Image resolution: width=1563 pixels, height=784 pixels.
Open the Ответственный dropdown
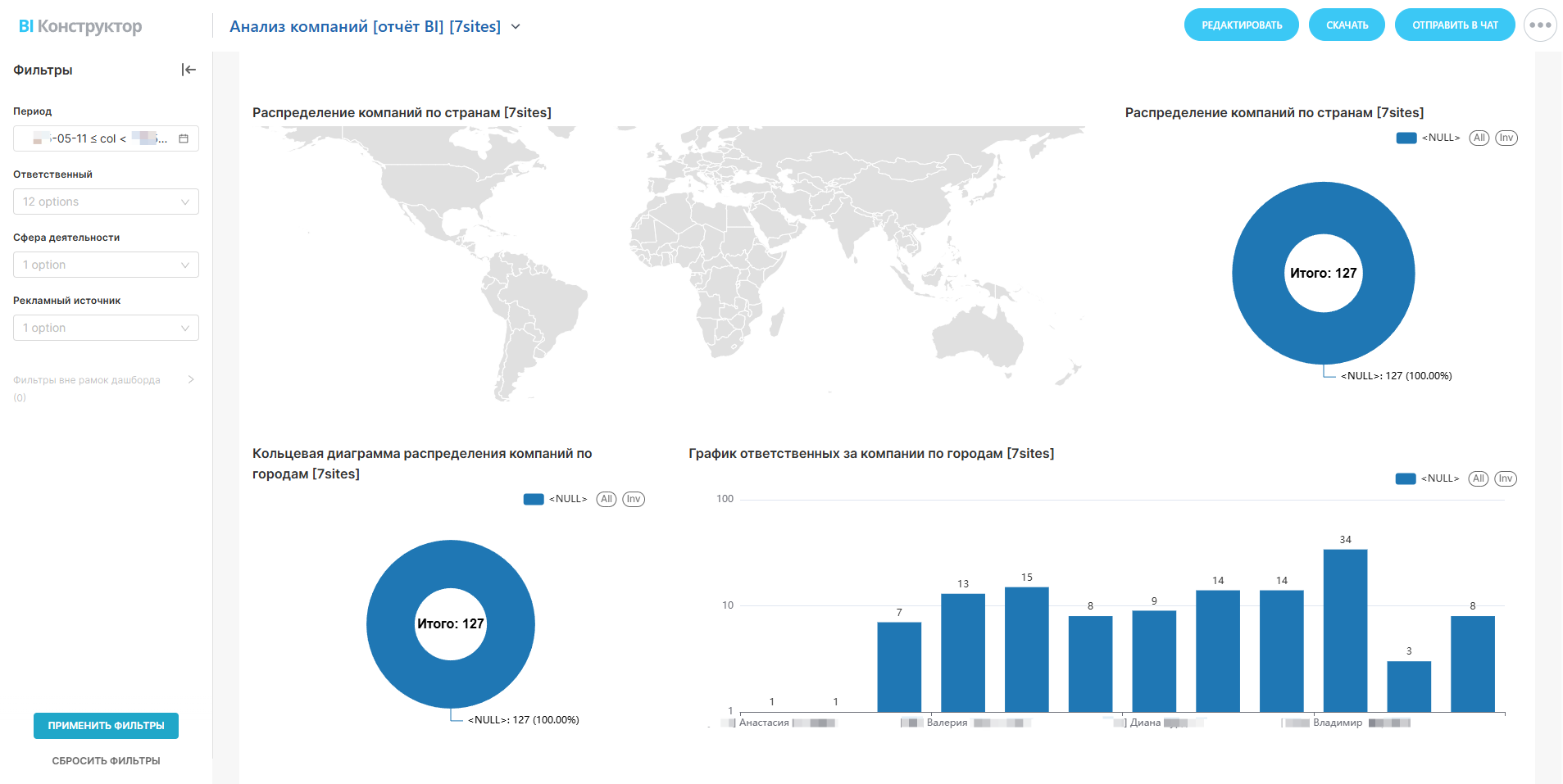point(106,202)
